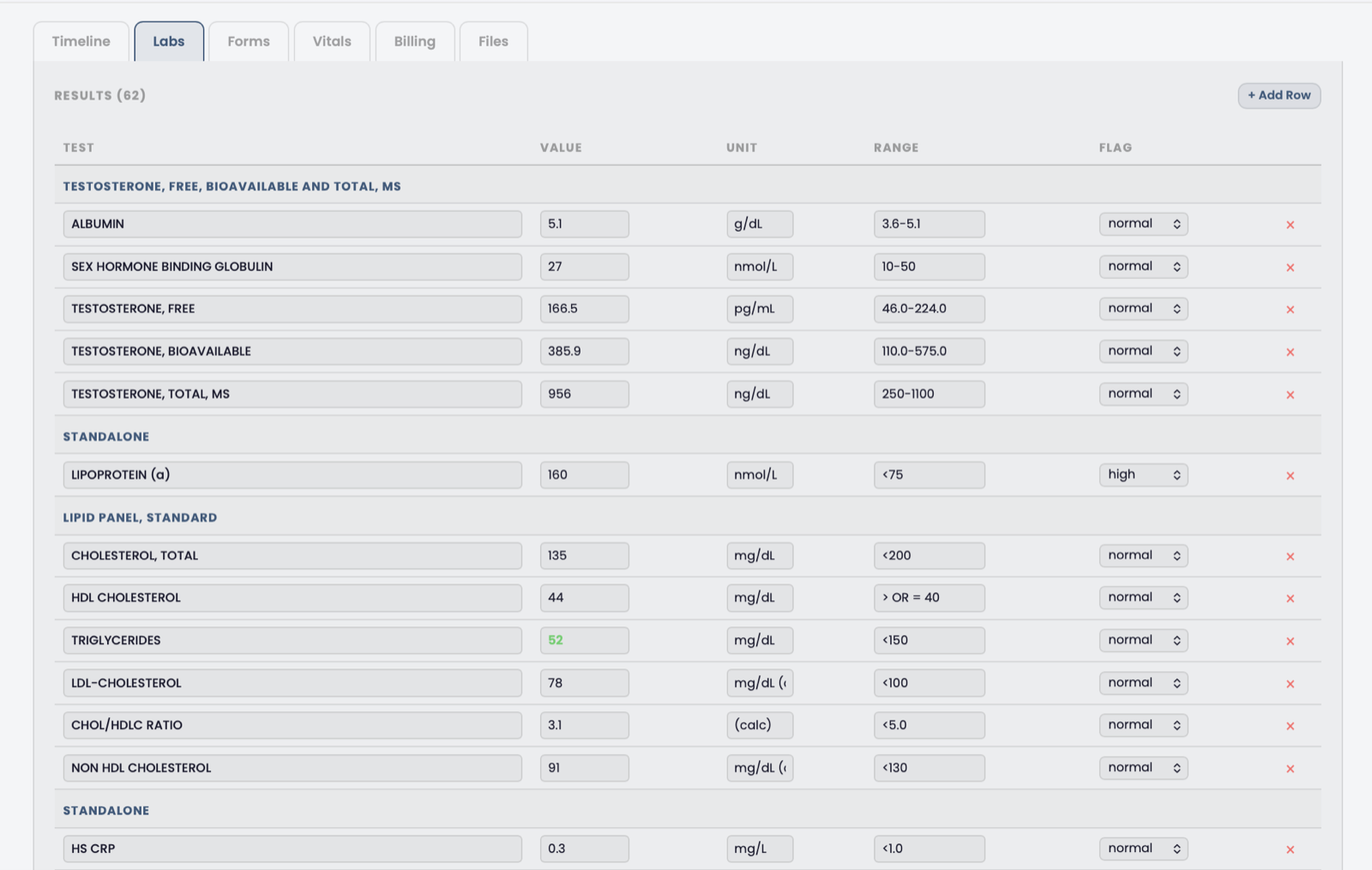1372x870 pixels.
Task: Edit the LIPOPROTEIN (a) range <75
Action: (x=929, y=475)
